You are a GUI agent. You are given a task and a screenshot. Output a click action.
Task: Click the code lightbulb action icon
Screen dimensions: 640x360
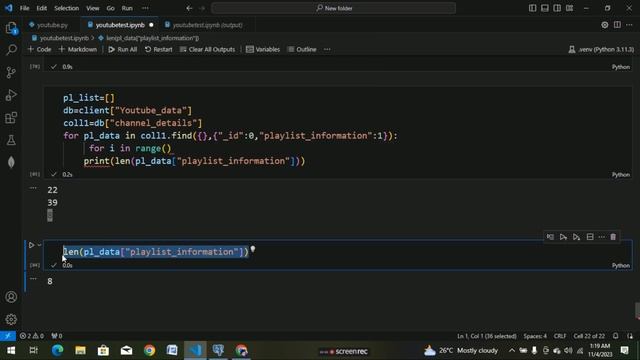[x=253, y=249]
